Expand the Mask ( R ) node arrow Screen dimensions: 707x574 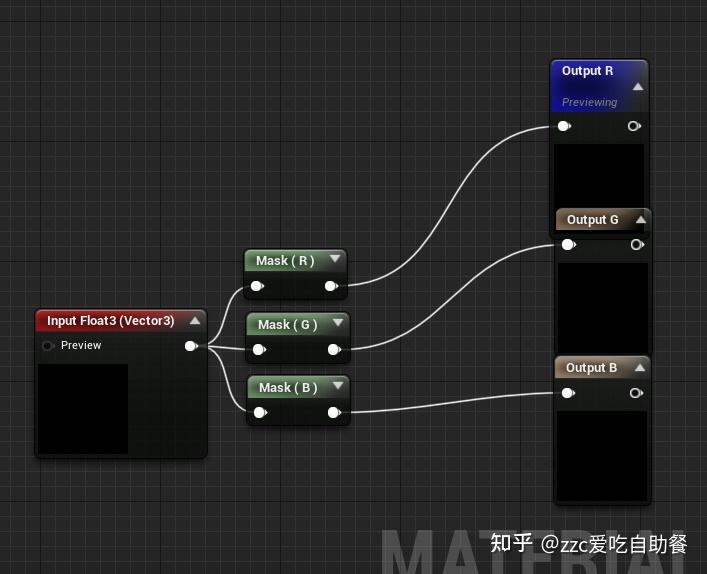pyautogui.click(x=335, y=259)
